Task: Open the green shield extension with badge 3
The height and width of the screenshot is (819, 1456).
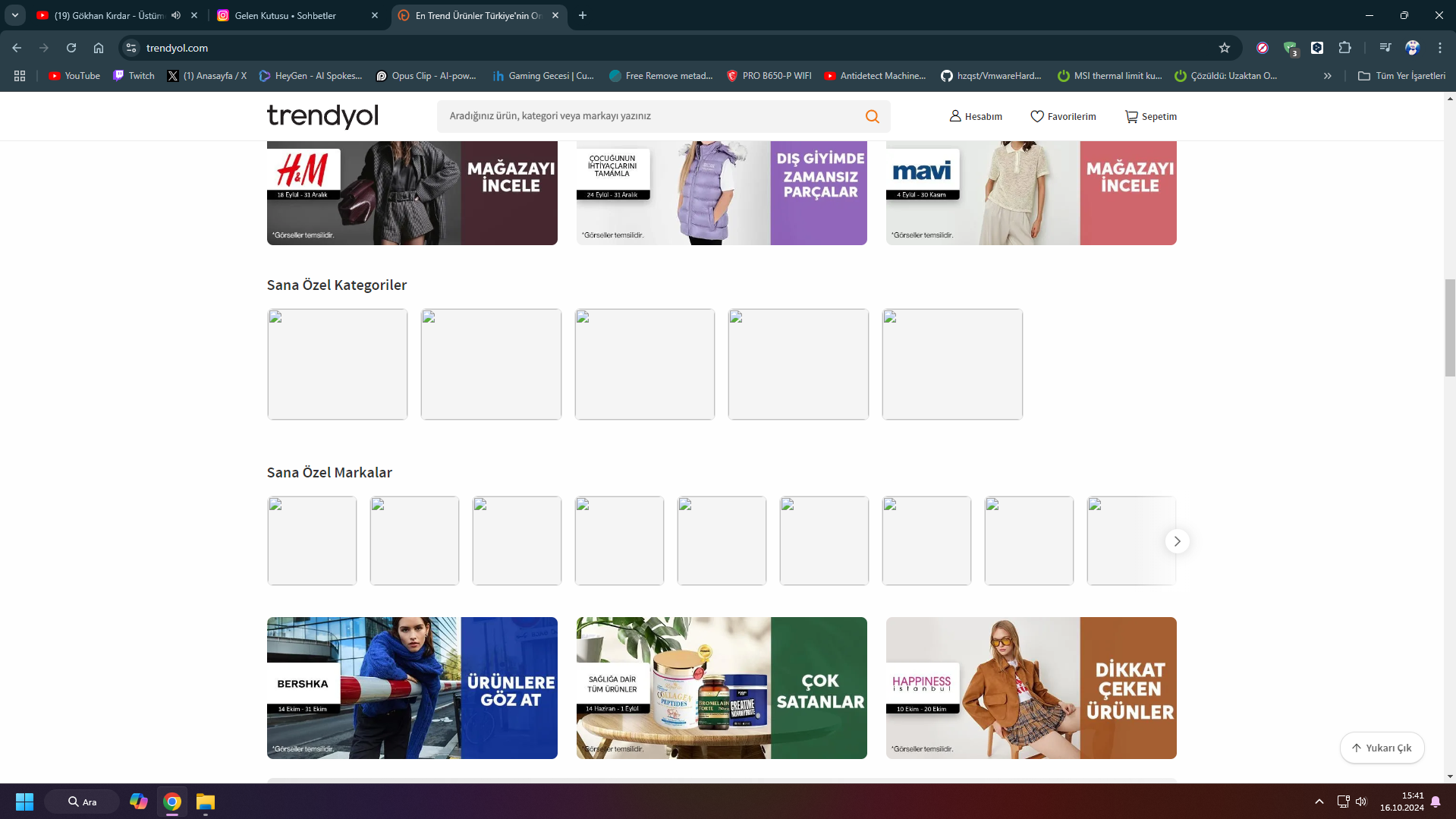Action: click(x=1291, y=49)
